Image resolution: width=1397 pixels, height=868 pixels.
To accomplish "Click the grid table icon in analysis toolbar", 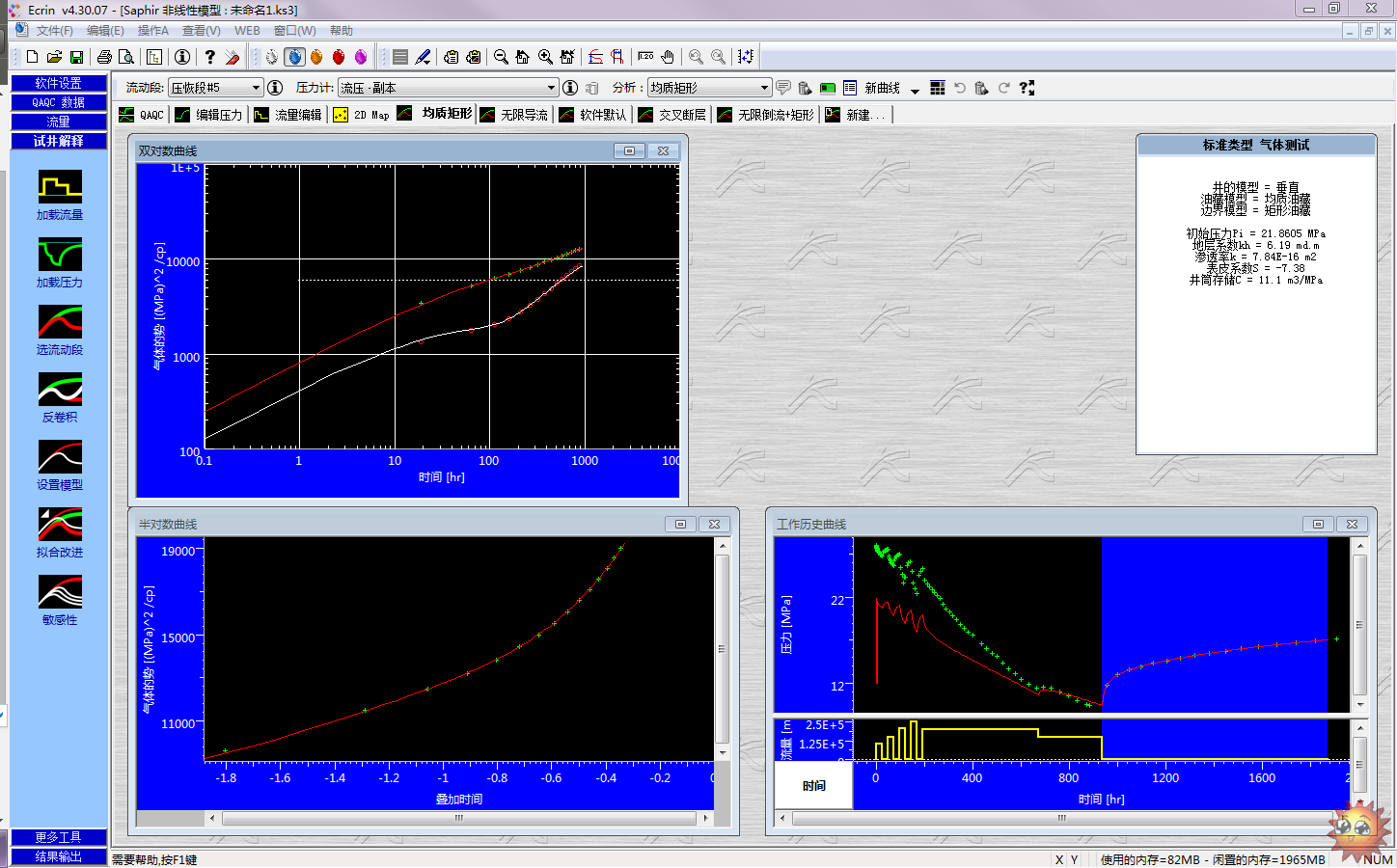I will point(937,88).
